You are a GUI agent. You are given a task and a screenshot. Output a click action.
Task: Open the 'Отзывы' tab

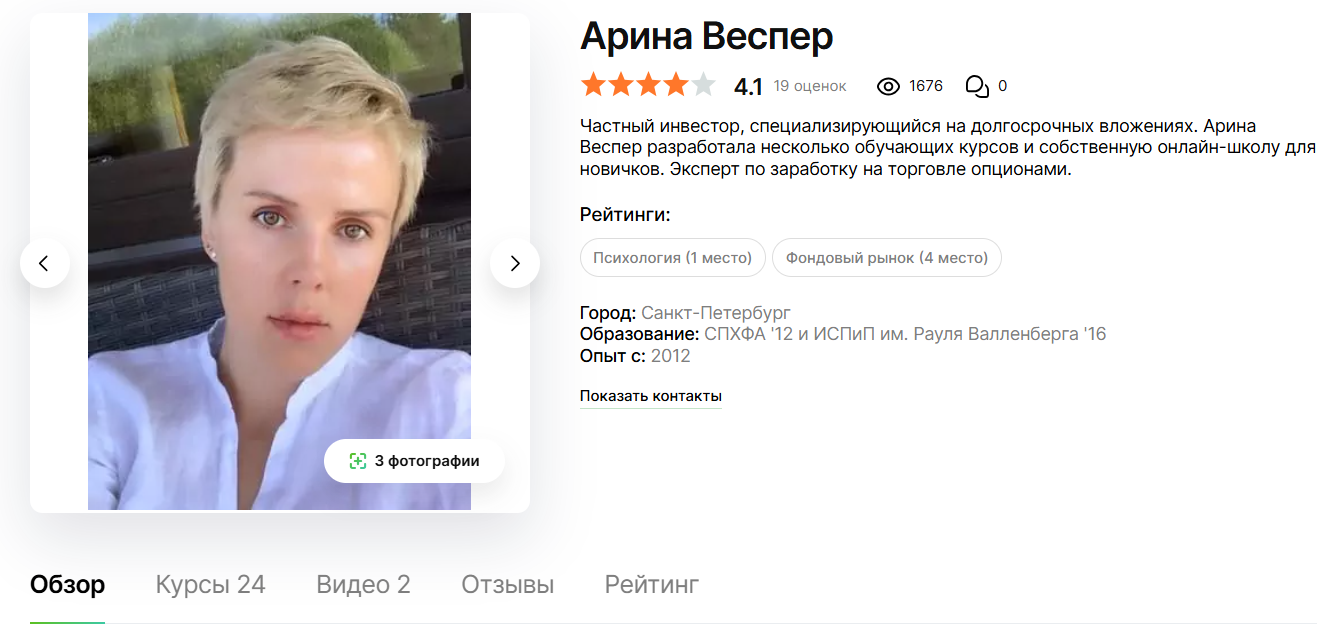tap(508, 585)
